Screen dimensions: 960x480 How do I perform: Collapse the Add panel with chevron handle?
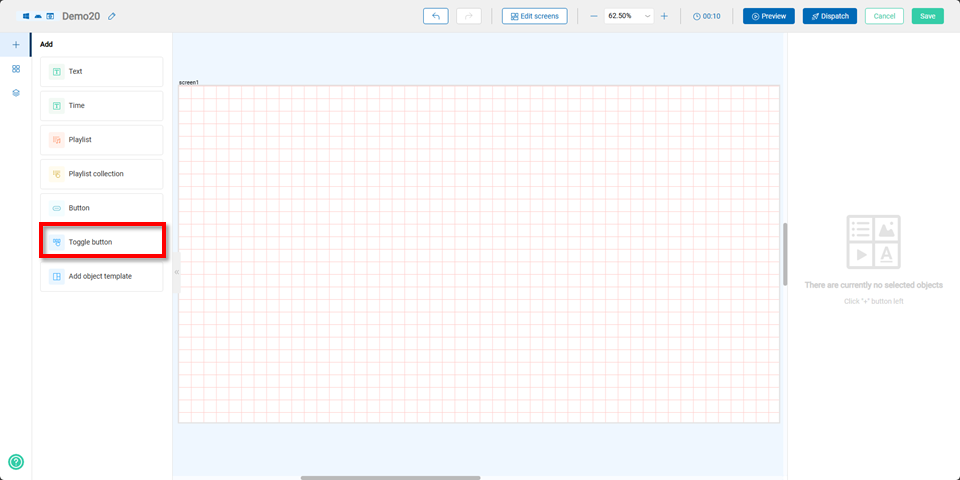[x=177, y=272]
